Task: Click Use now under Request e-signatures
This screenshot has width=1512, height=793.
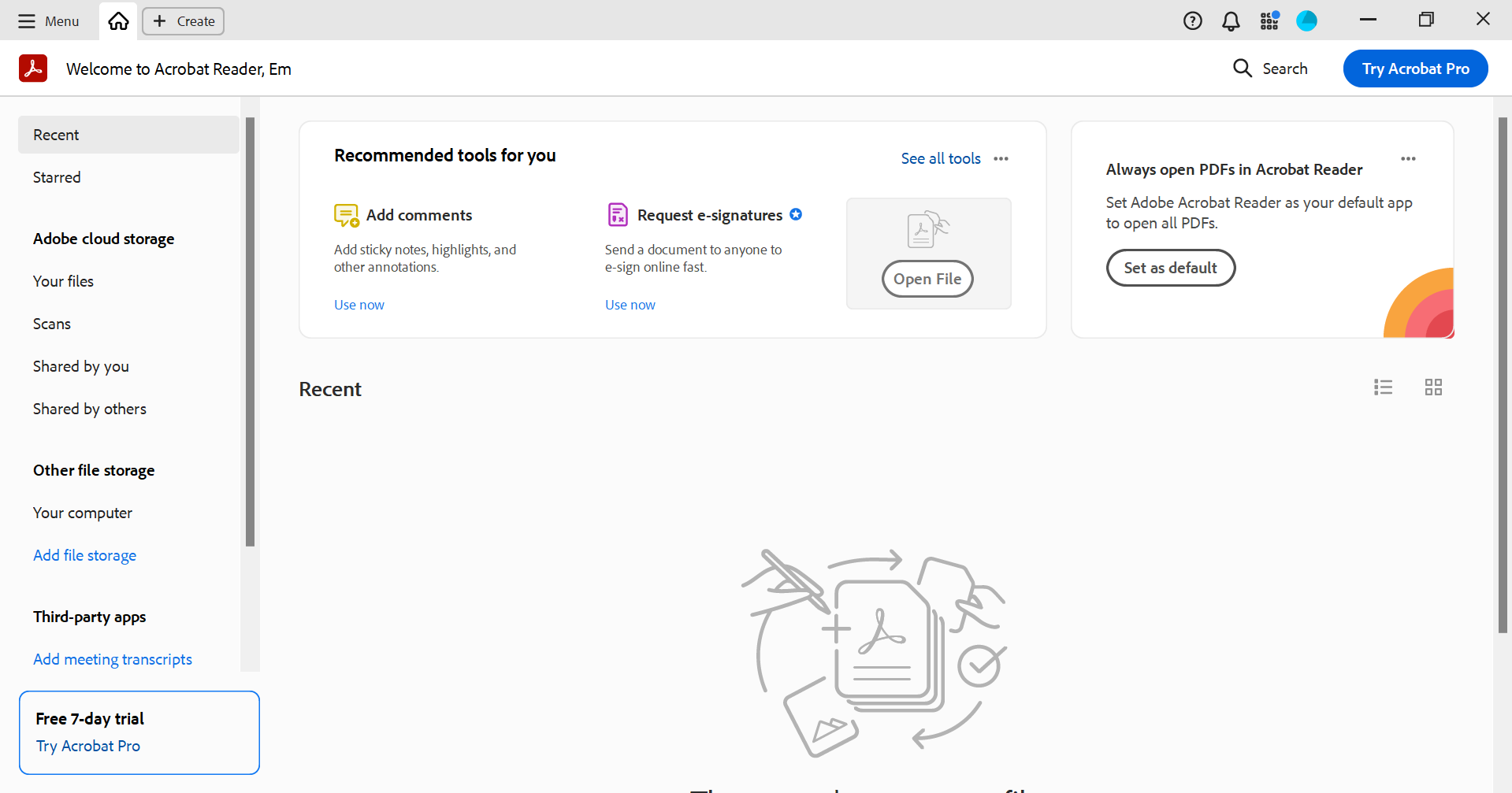Action: pos(630,305)
